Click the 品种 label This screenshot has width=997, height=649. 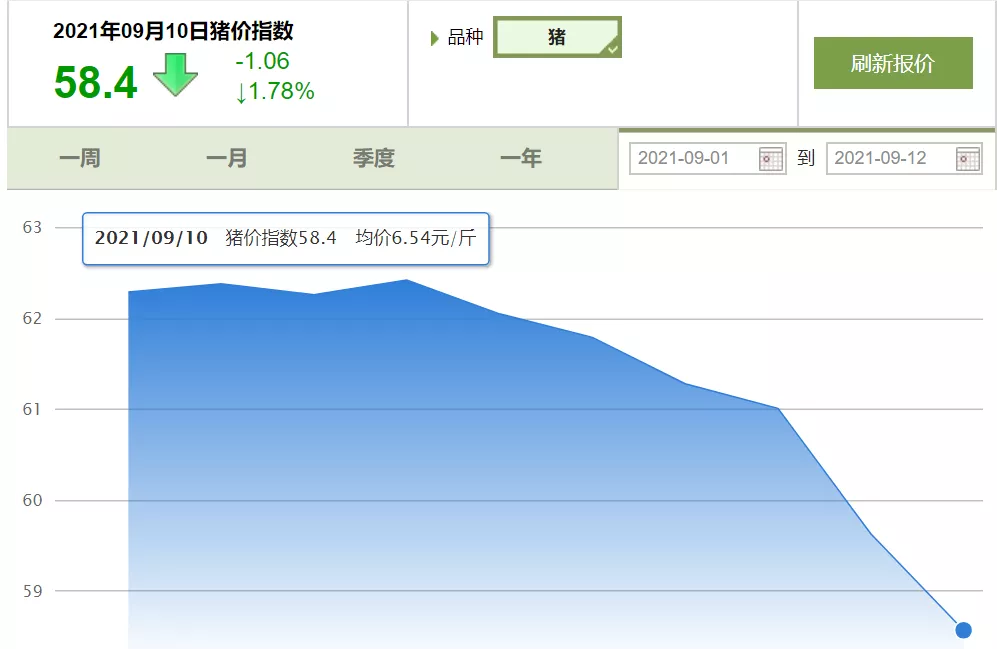click(465, 37)
